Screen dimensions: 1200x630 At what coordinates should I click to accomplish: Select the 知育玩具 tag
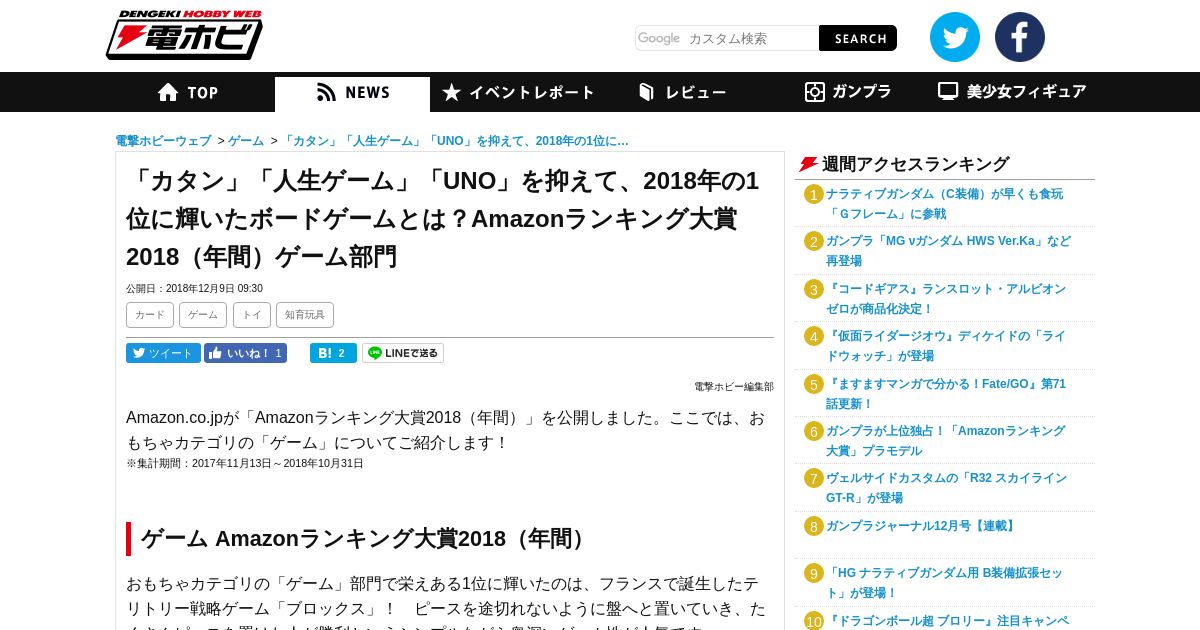pyautogui.click(x=305, y=315)
